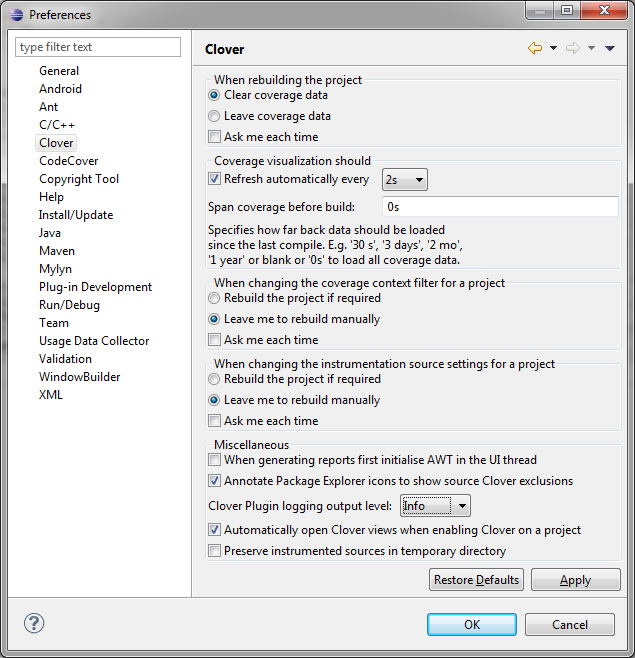Viewport: 635px width, 658px height.
Task: Disable Refresh automatically every checkbox
Action: pos(214,179)
